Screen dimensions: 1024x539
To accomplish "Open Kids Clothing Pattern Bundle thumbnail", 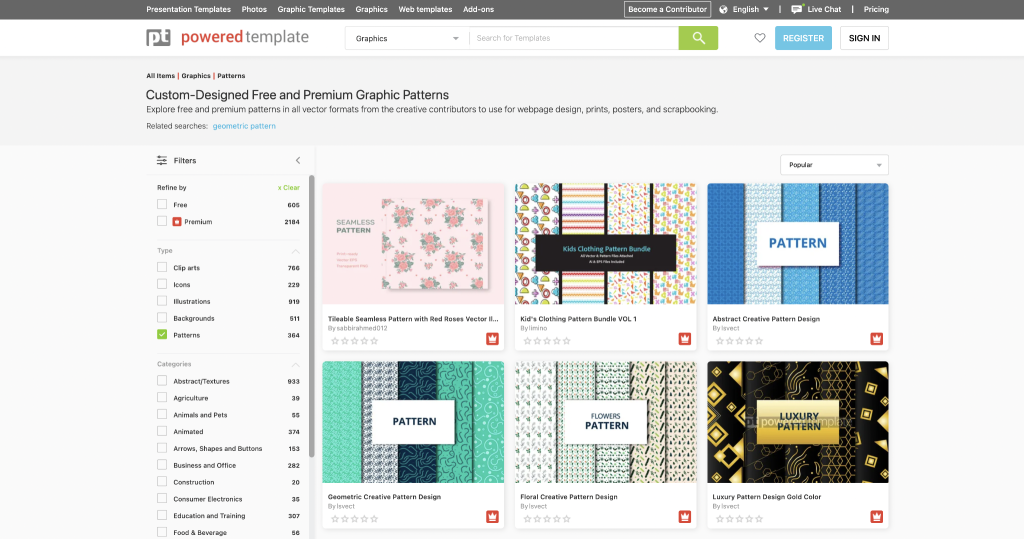I will pyautogui.click(x=605, y=243).
